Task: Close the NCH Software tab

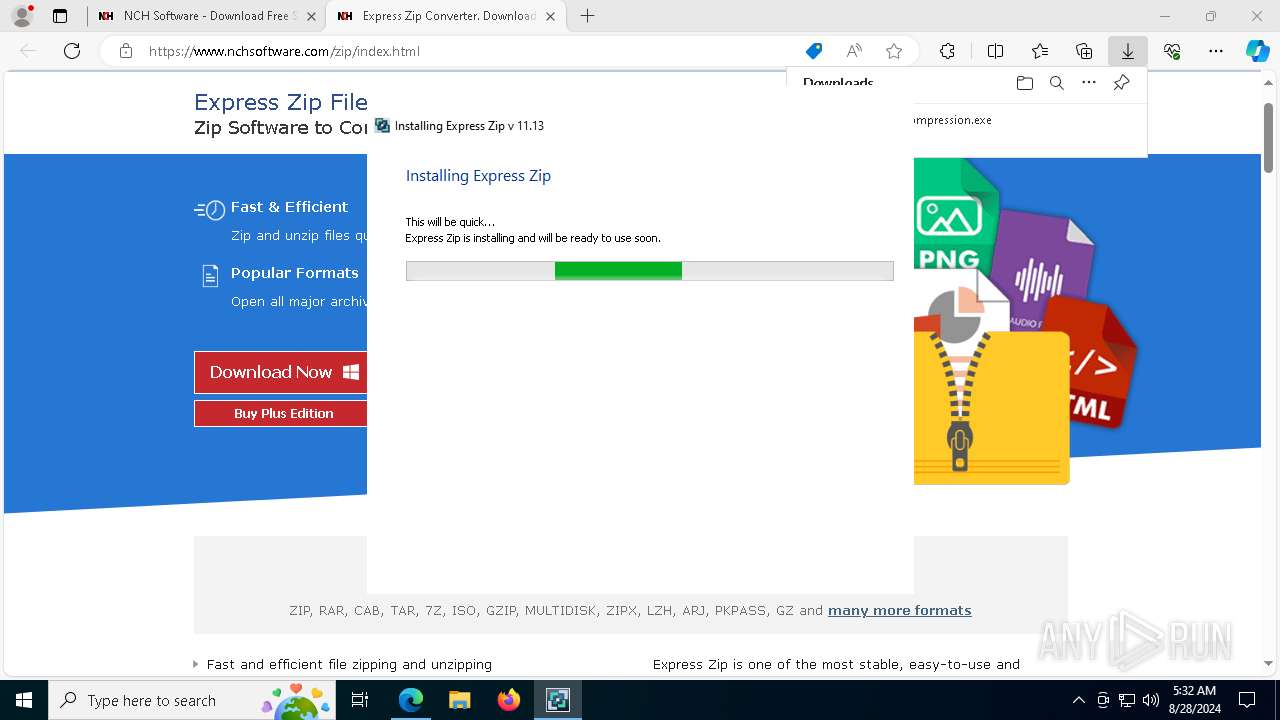Action: point(311,16)
